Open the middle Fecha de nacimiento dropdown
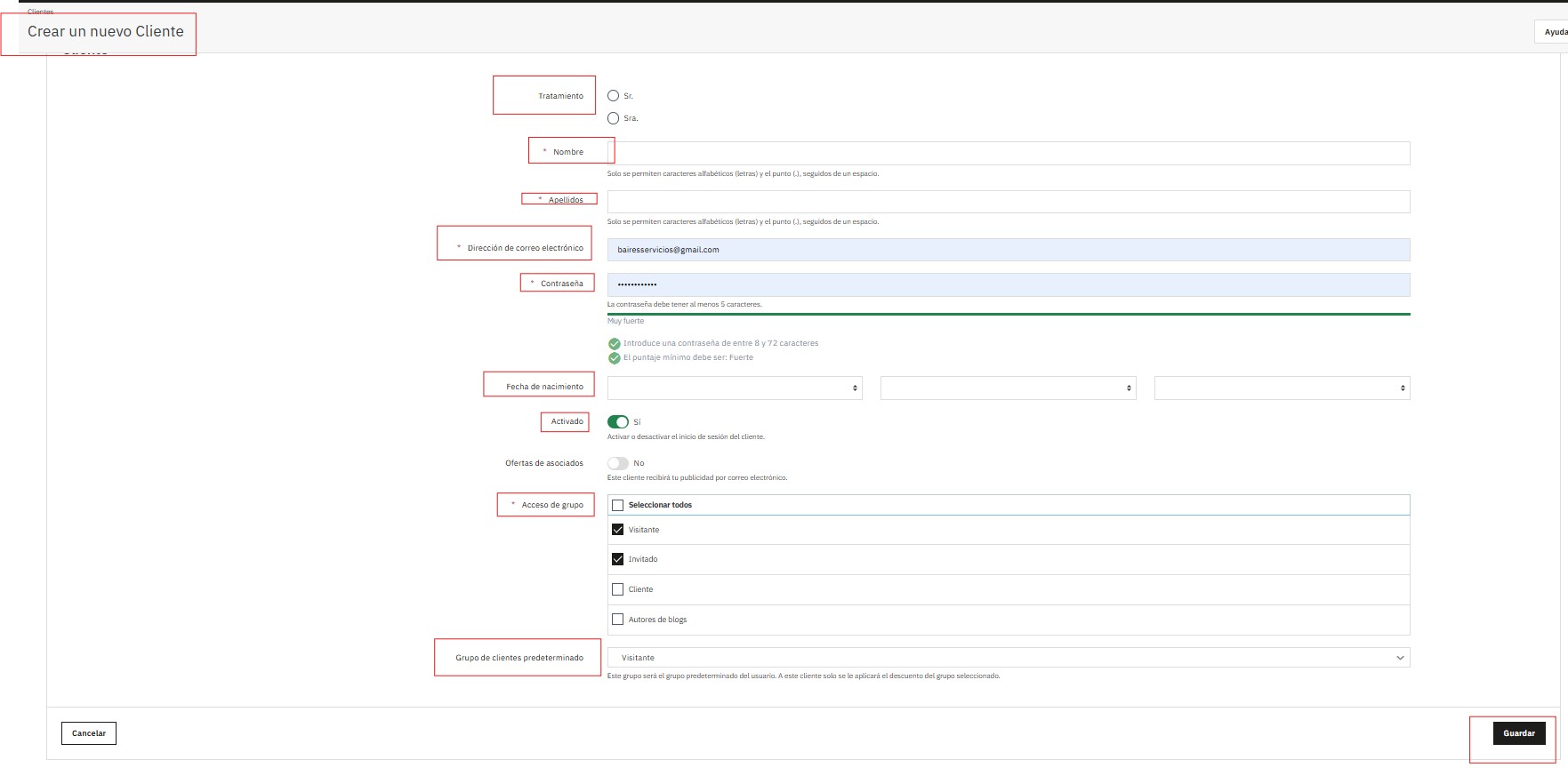The width and height of the screenshot is (1568, 768). point(1008,388)
